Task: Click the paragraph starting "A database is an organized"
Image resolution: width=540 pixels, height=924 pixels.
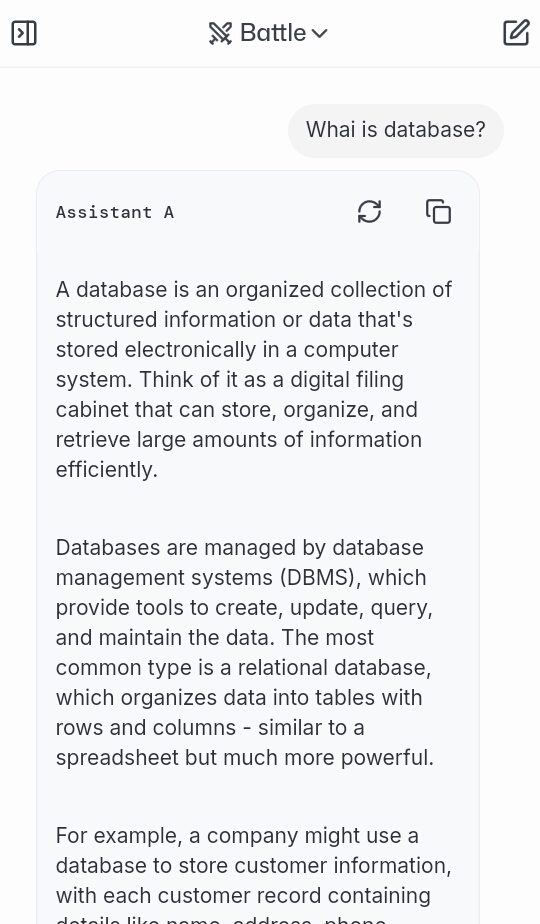Action: (254, 380)
